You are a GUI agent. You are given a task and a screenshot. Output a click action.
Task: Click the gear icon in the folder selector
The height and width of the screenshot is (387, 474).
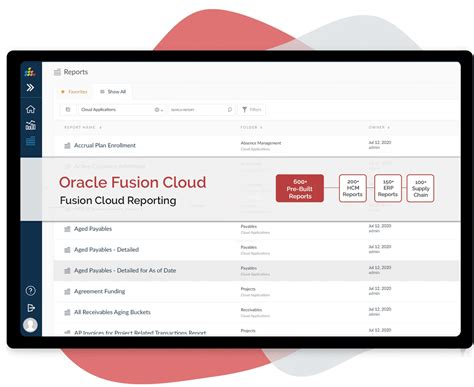coord(157,110)
